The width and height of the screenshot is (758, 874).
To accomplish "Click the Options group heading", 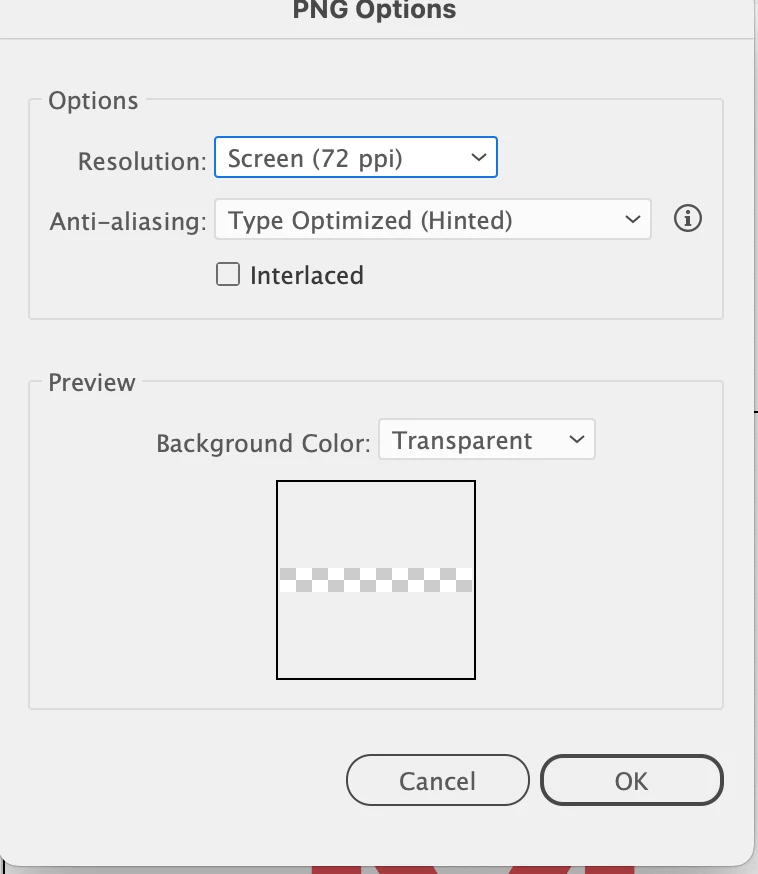I will [x=93, y=101].
